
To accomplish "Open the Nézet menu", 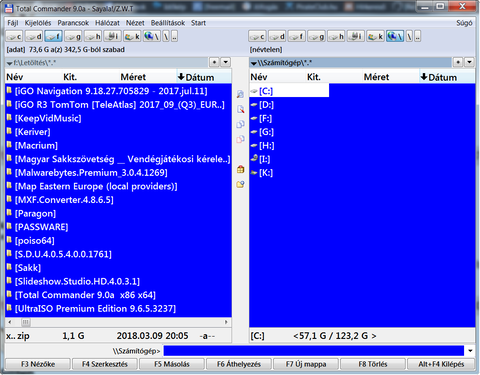I will [135, 23].
